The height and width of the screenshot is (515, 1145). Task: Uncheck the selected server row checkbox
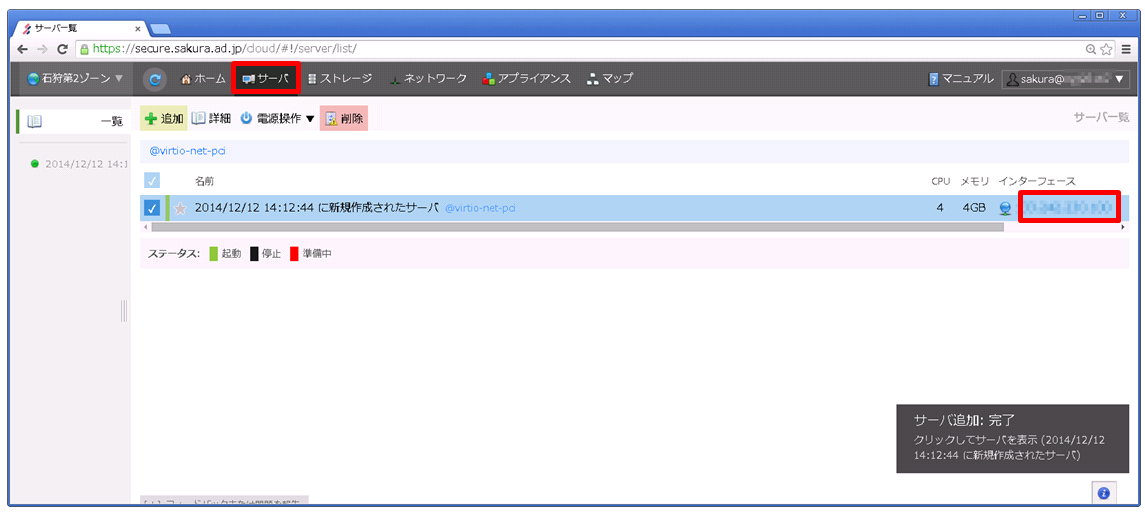(152, 208)
